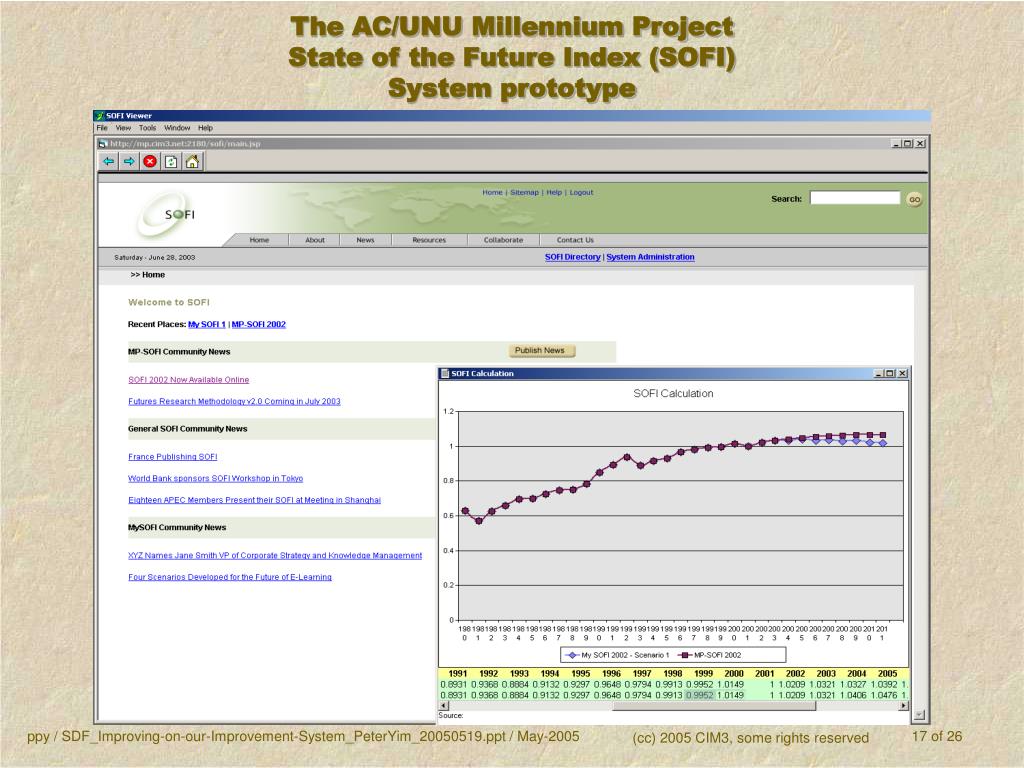The height and width of the screenshot is (768, 1024).
Task: Click the table's left scroll arrow
Action: coord(444,706)
